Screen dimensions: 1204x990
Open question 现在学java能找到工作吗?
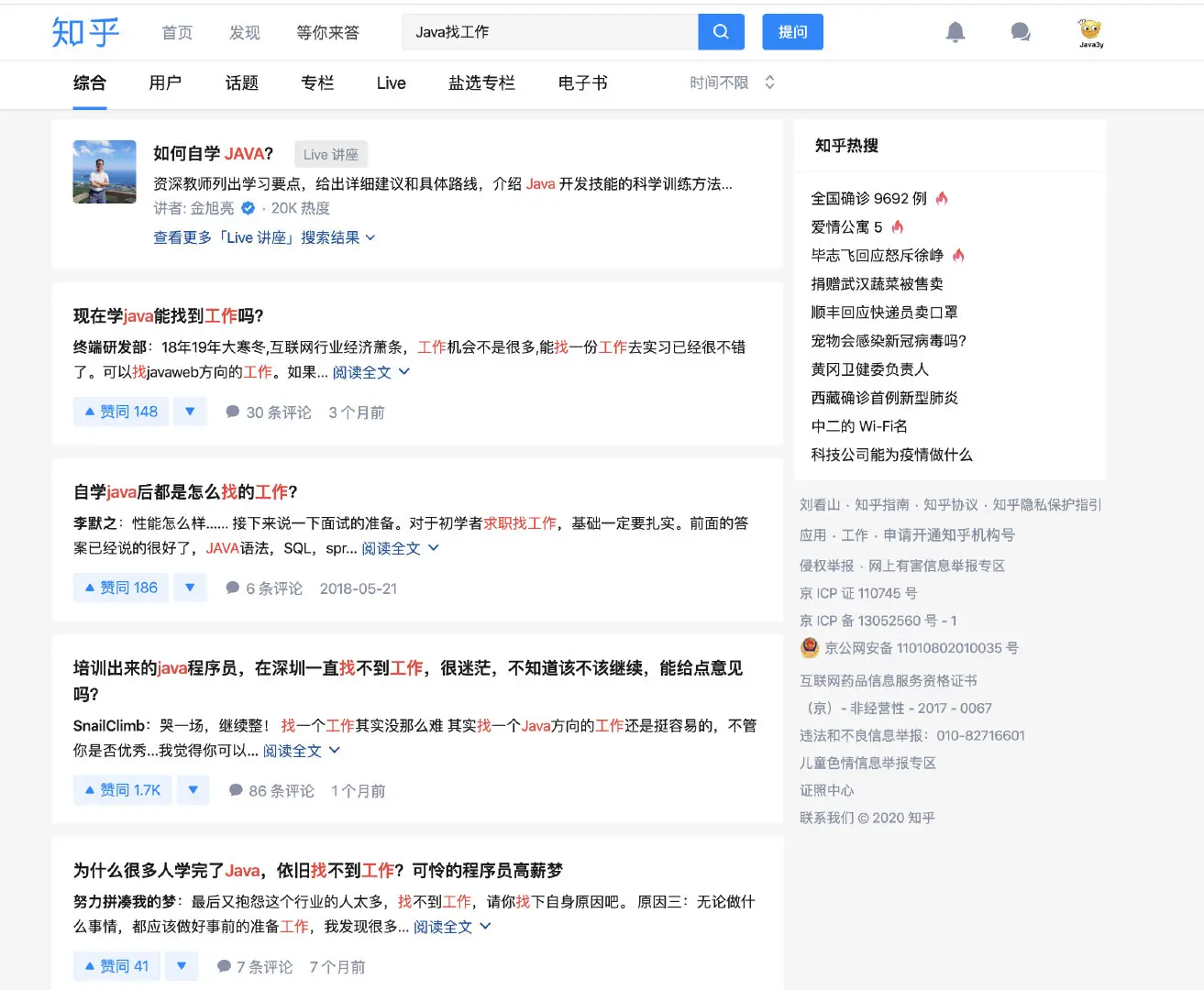(x=169, y=316)
